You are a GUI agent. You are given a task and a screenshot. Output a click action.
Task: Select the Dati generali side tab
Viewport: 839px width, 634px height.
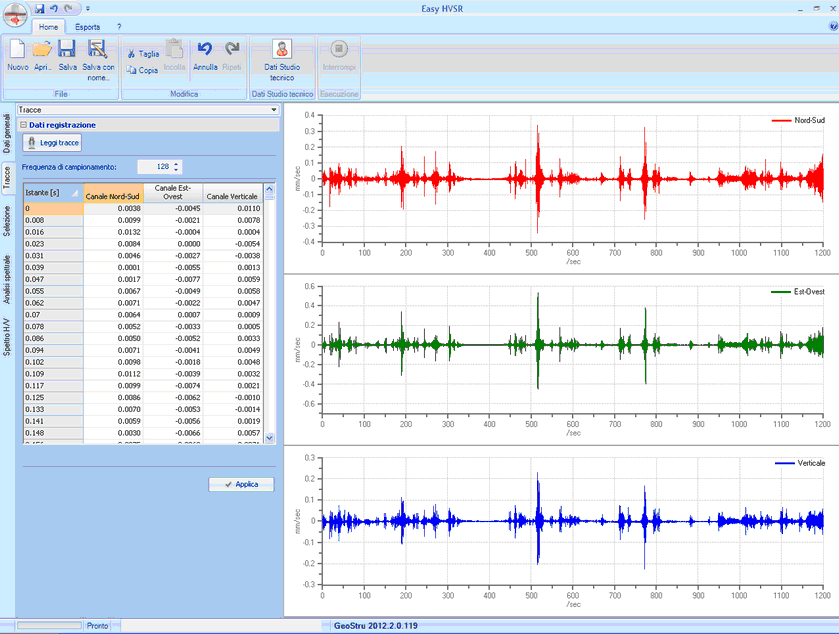(x=7, y=133)
